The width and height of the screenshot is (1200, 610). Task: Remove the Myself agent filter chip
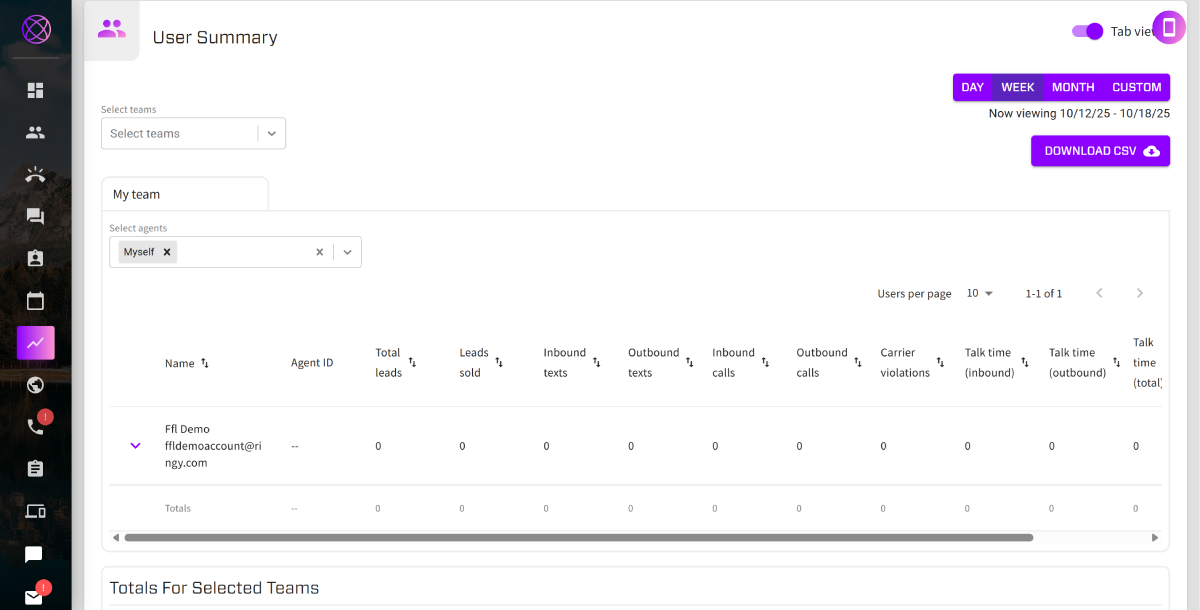click(167, 251)
